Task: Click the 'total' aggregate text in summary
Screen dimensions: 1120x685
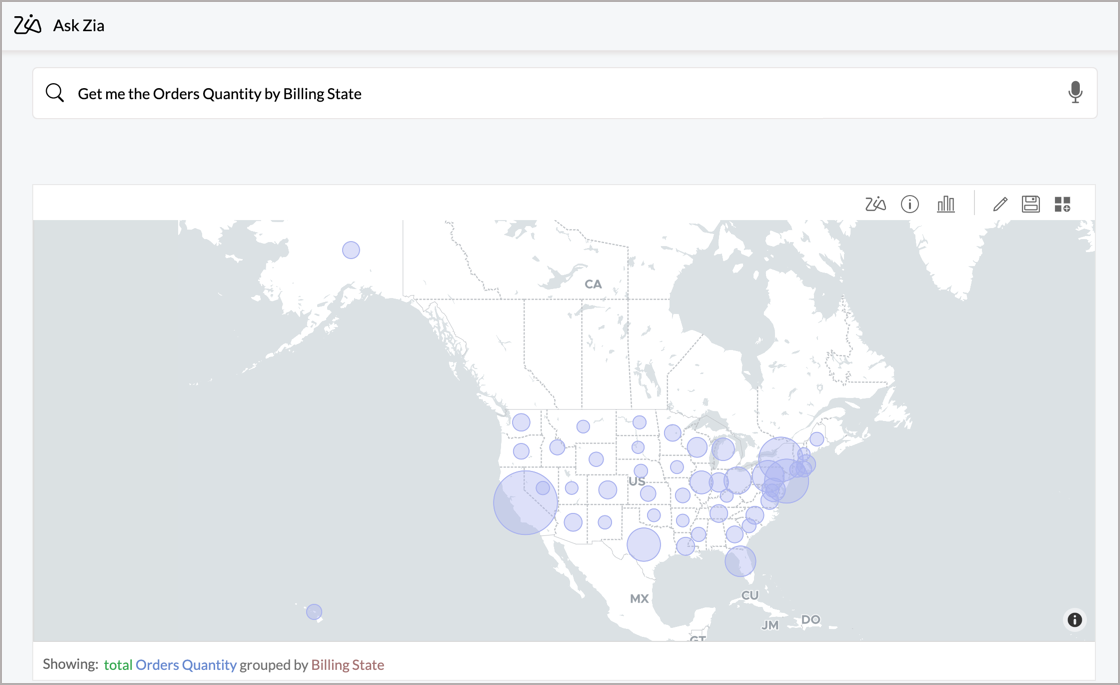Action: tap(118, 665)
